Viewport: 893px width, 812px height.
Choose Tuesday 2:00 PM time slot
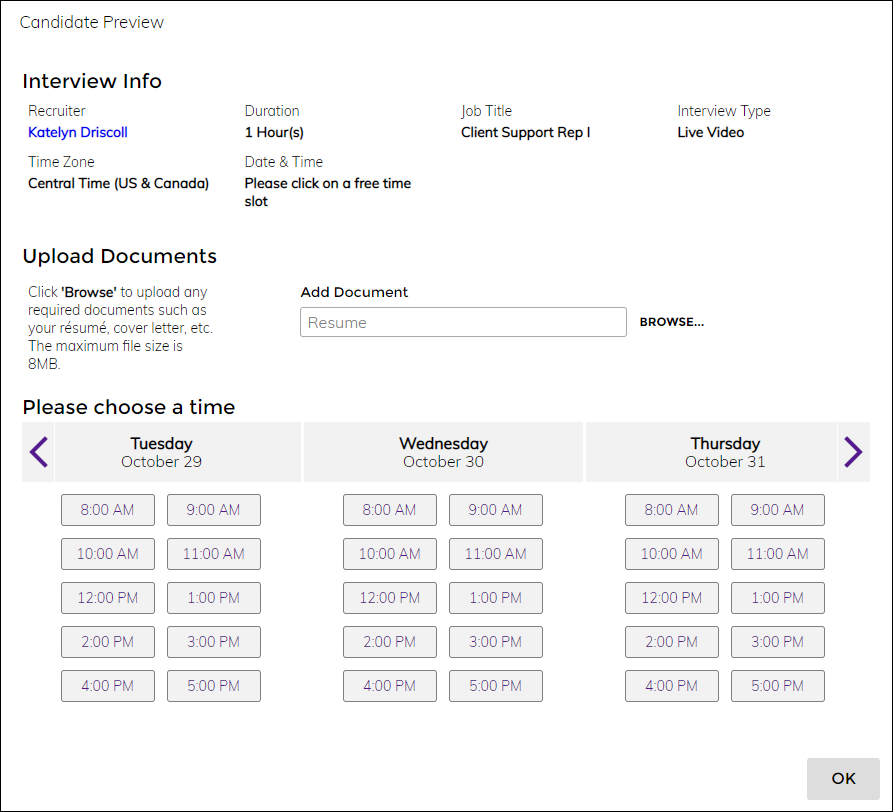[x=108, y=642]
